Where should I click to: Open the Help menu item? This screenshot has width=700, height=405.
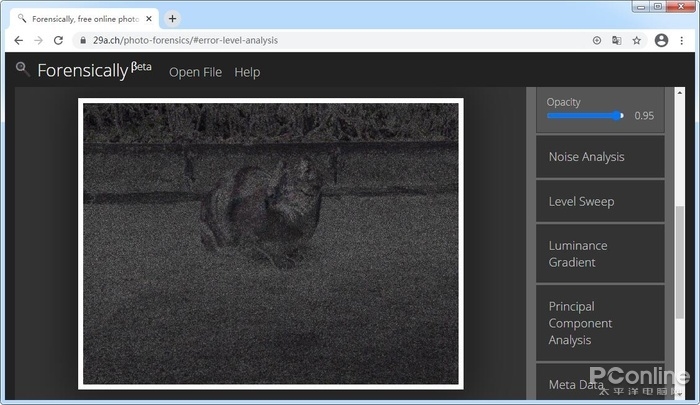coord(247,72)
